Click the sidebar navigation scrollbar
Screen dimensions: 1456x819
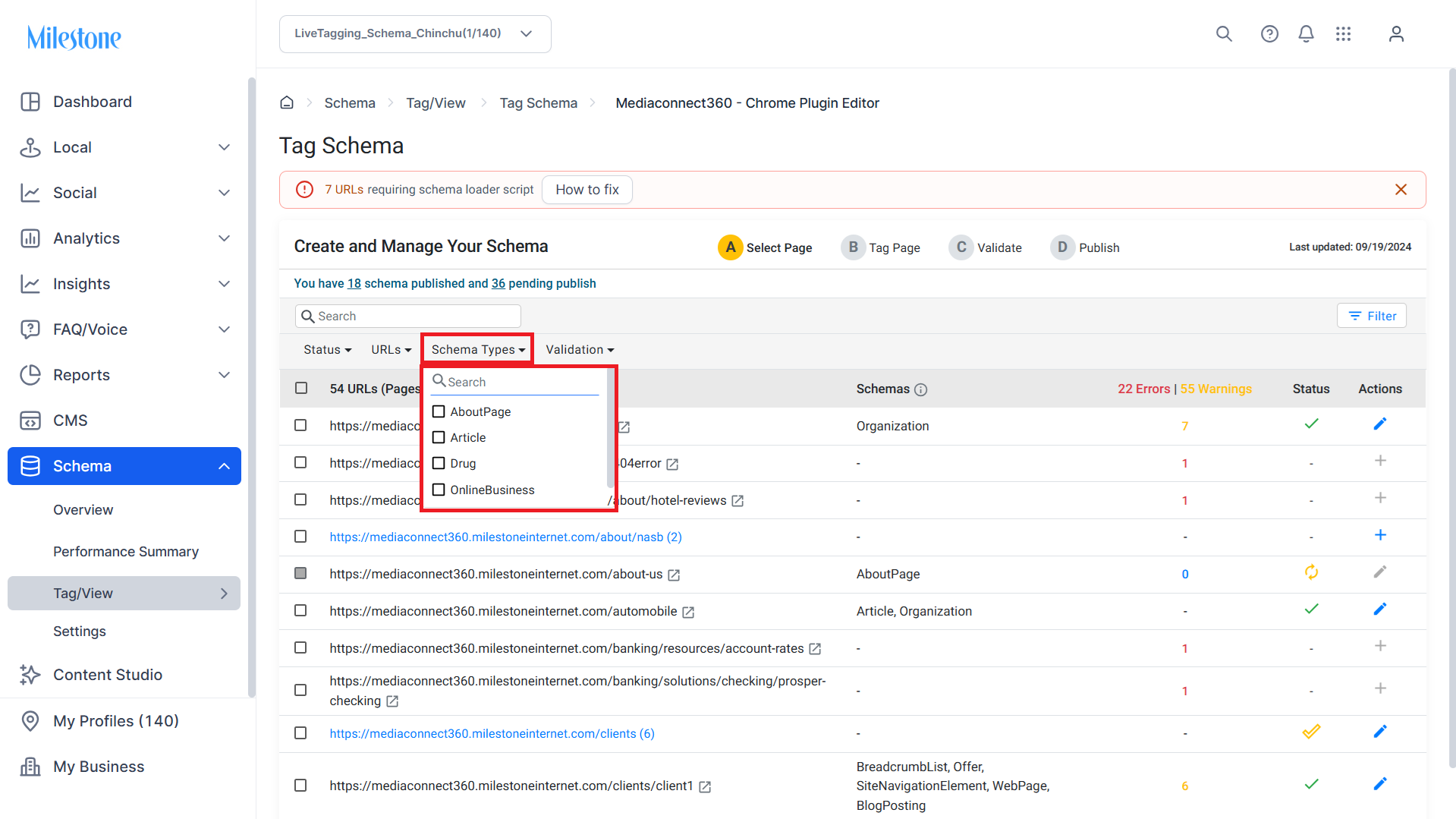coord(252,387)
